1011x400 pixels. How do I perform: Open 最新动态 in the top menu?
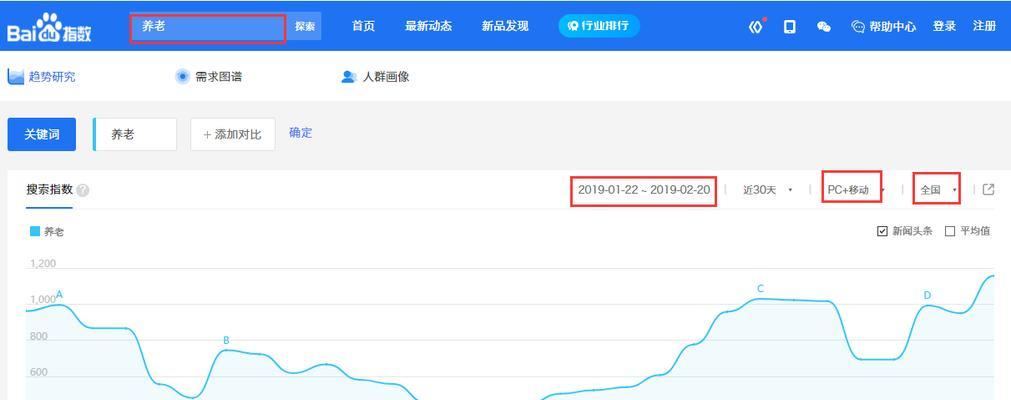428,26
